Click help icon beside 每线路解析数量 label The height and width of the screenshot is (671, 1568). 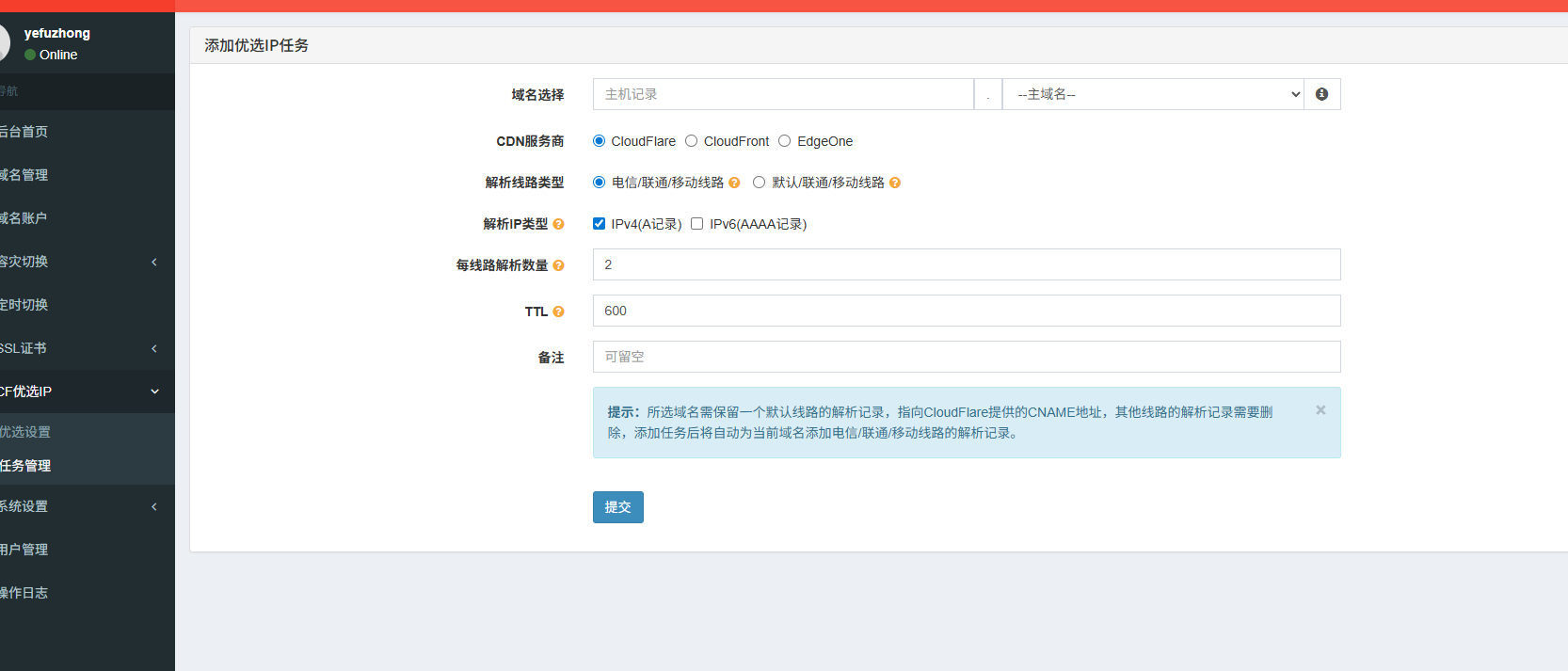coord(558,265)
